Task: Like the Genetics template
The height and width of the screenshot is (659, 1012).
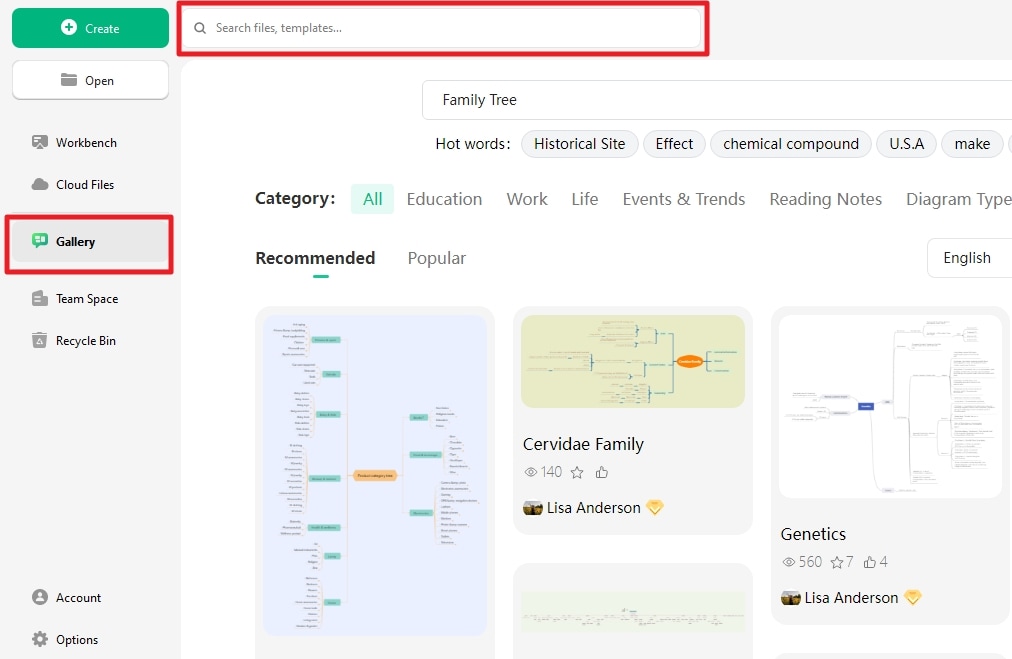Action: [x=870, y=562]
